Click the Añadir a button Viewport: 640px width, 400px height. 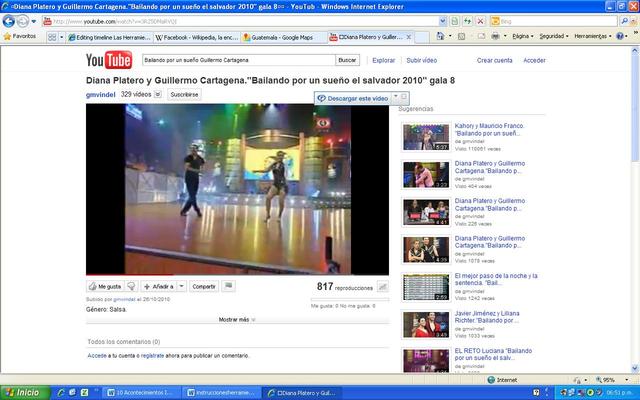click(159, 287)
